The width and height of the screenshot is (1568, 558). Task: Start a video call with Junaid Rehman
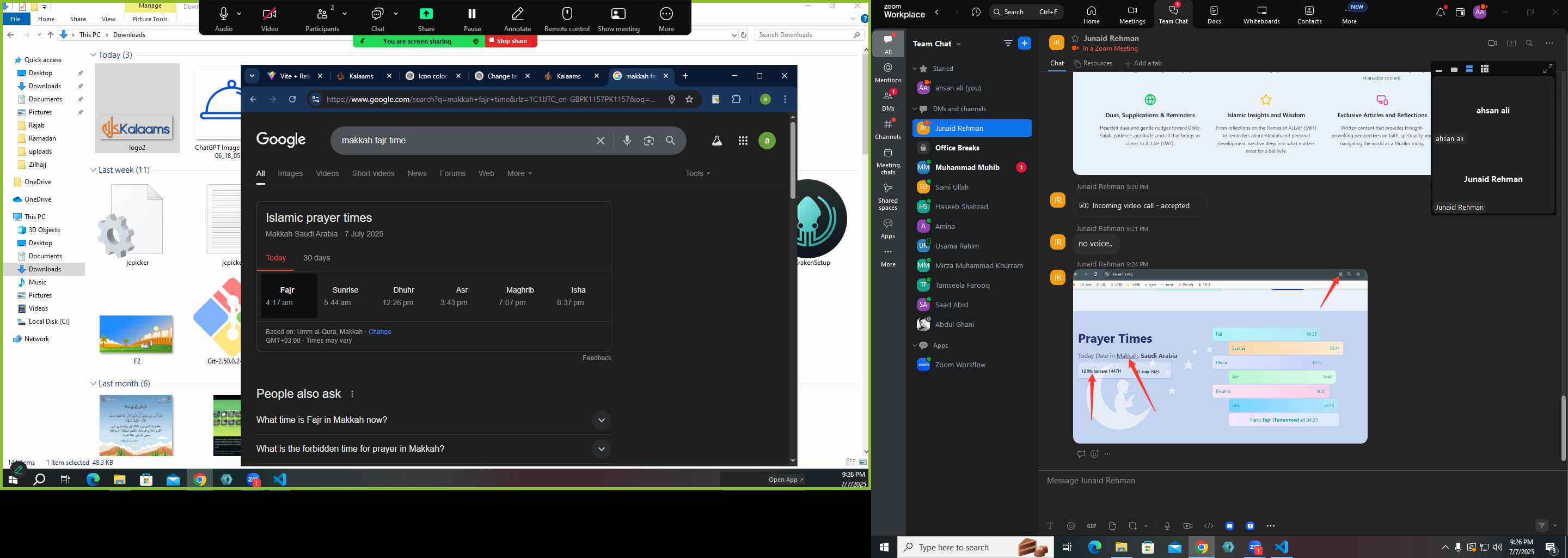pos(1492,43)
